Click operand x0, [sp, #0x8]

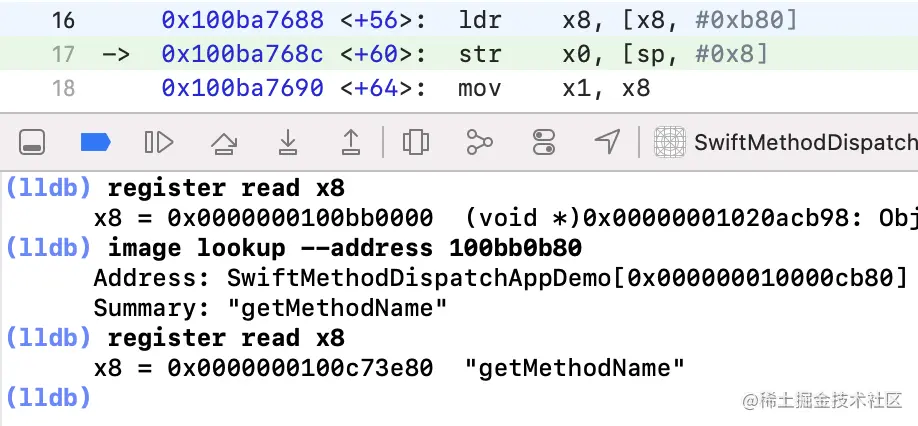click(x=665, y=54)
